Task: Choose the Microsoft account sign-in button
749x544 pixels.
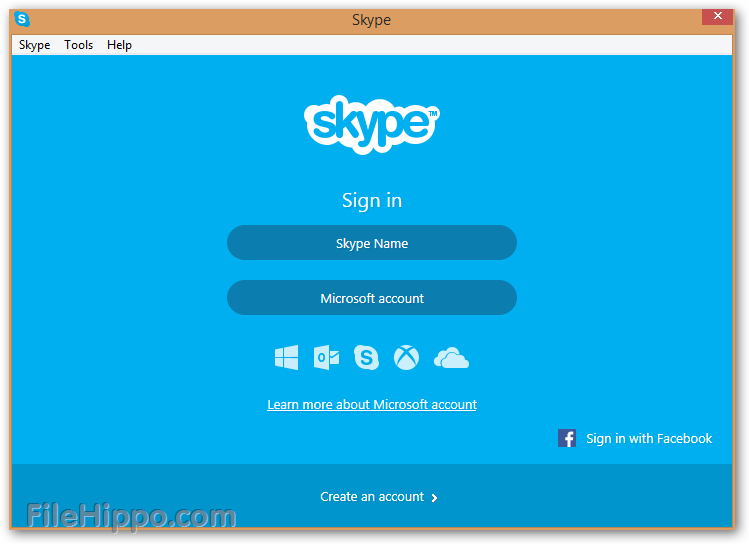Action: pos(372,298)
